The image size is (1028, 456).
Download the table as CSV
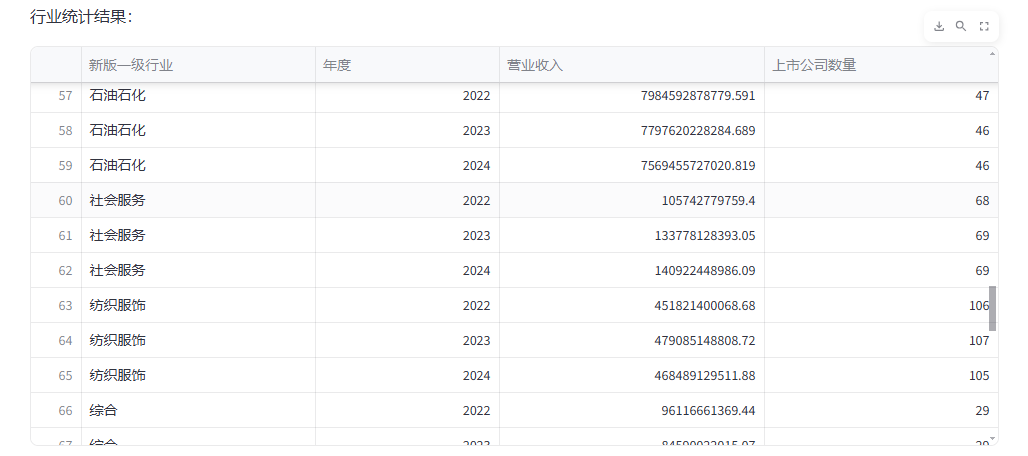[939, 26]
